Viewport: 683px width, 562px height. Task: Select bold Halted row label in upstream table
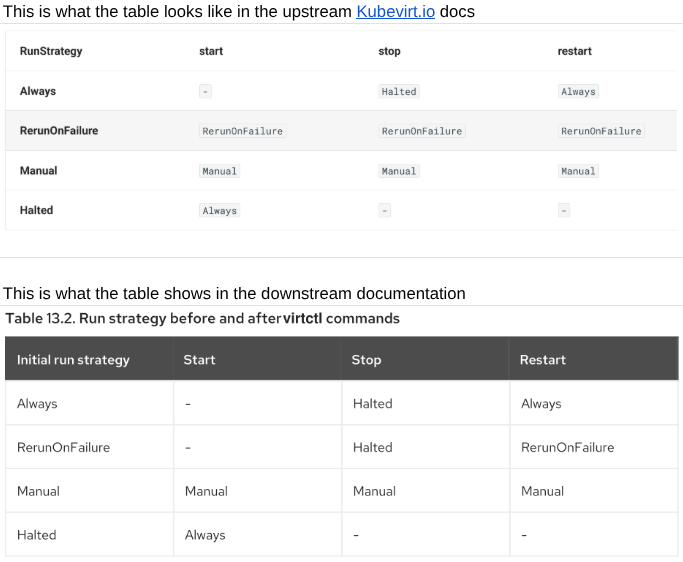tap(37, 210)
